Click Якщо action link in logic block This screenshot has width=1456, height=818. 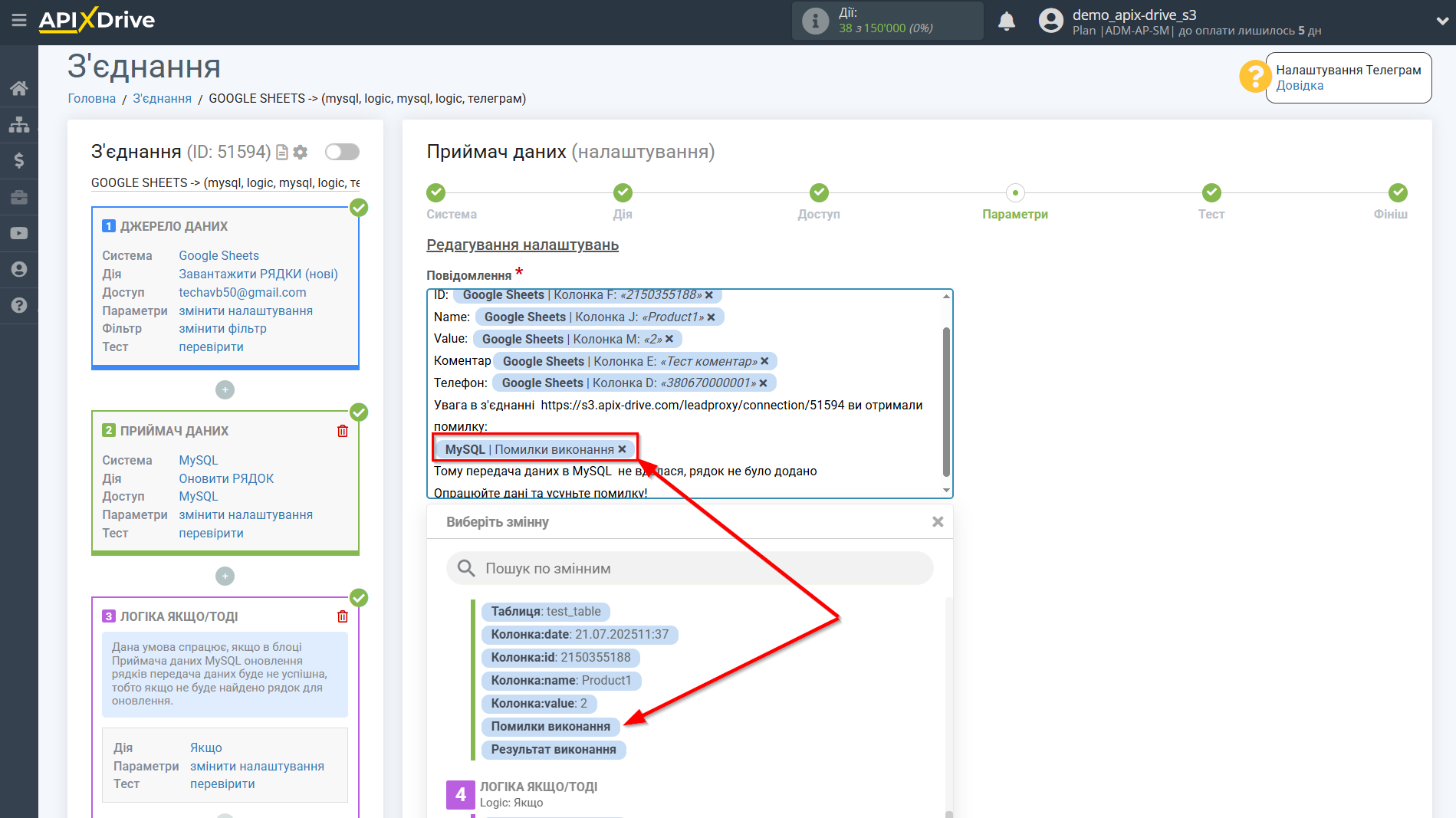[x=206, y=747]
